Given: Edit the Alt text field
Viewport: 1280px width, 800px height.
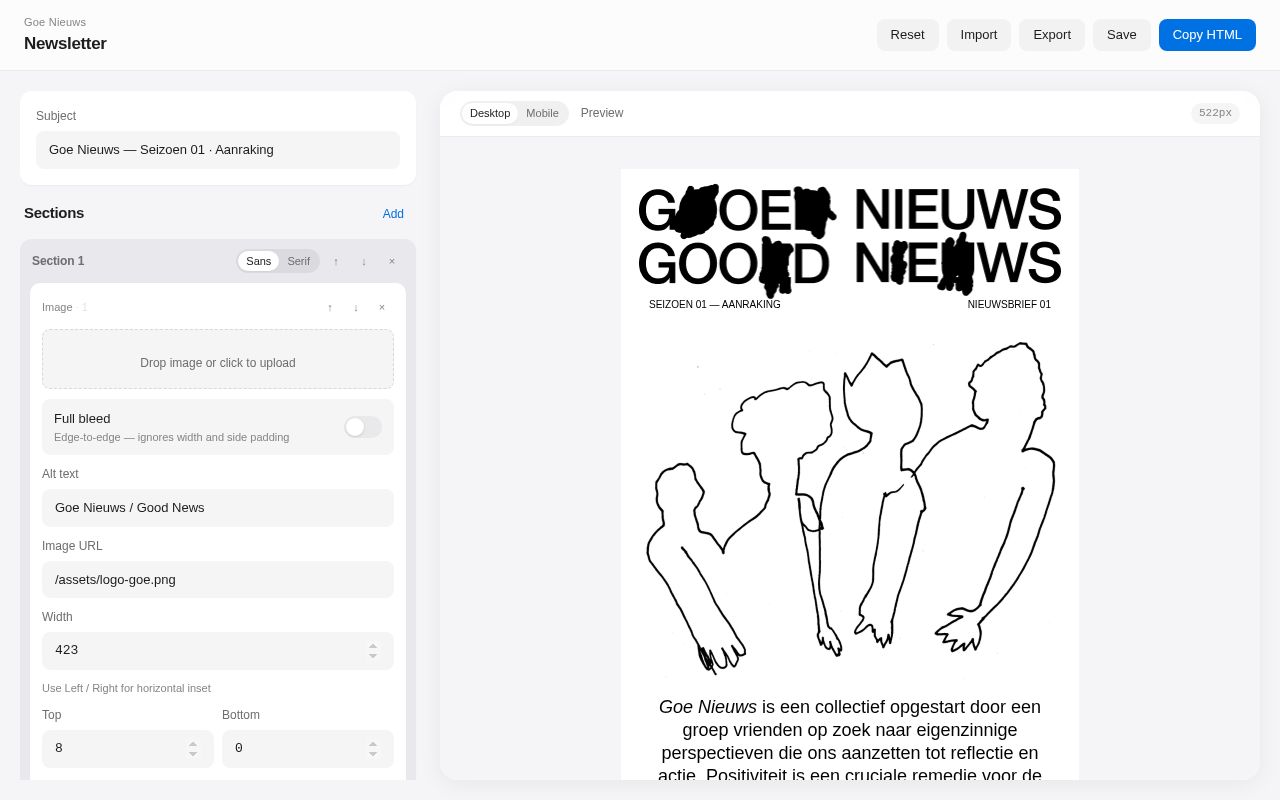Looking at the screenshot, I should pyautogui.click(x=218, y=508).
